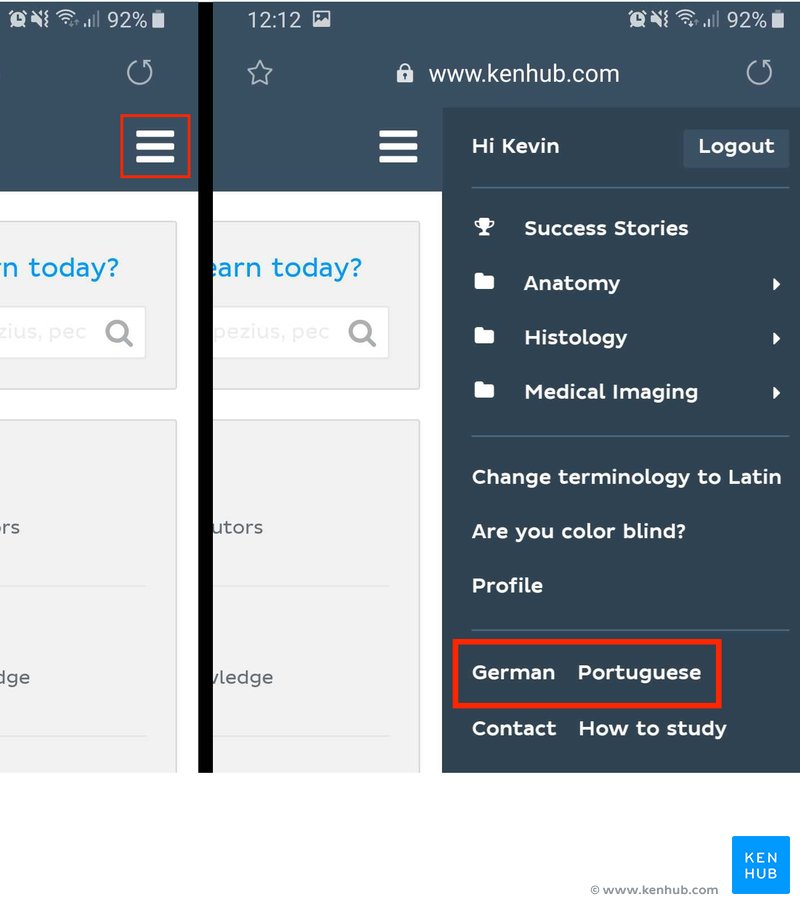Viewport: 800px width, 905px height.
Task: Click the 'earn today?' heading text
Action: point(287,268)
